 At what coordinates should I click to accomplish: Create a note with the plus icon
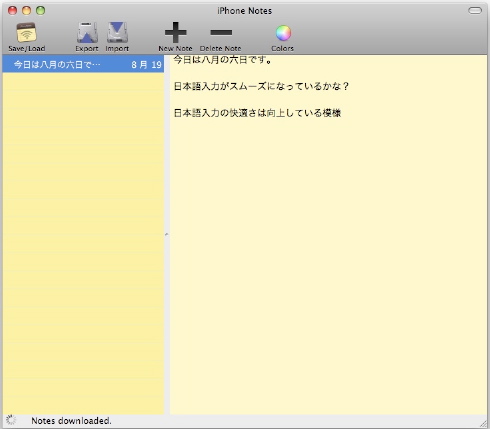pyautogui.click(x=175, y=32)
